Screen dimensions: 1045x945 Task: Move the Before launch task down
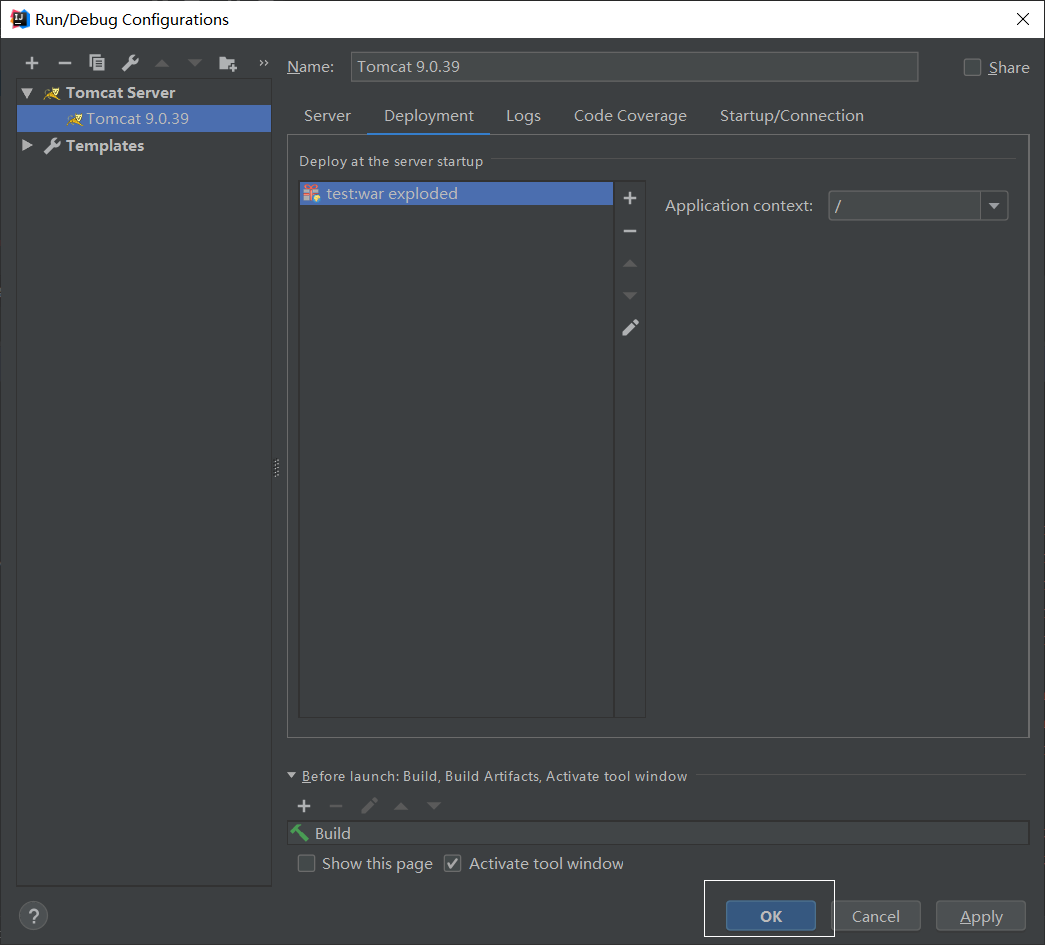click(x=434, y=806)
